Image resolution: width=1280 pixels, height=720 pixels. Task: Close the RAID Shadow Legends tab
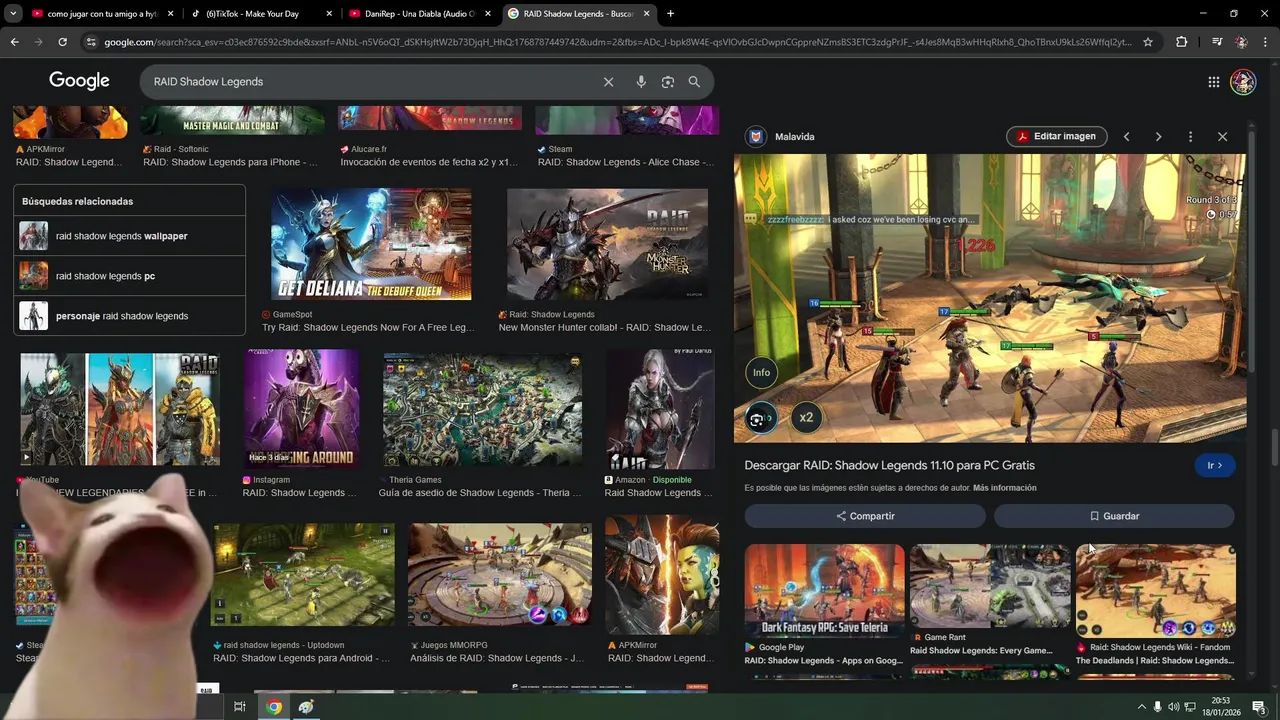tap(646, 14)
